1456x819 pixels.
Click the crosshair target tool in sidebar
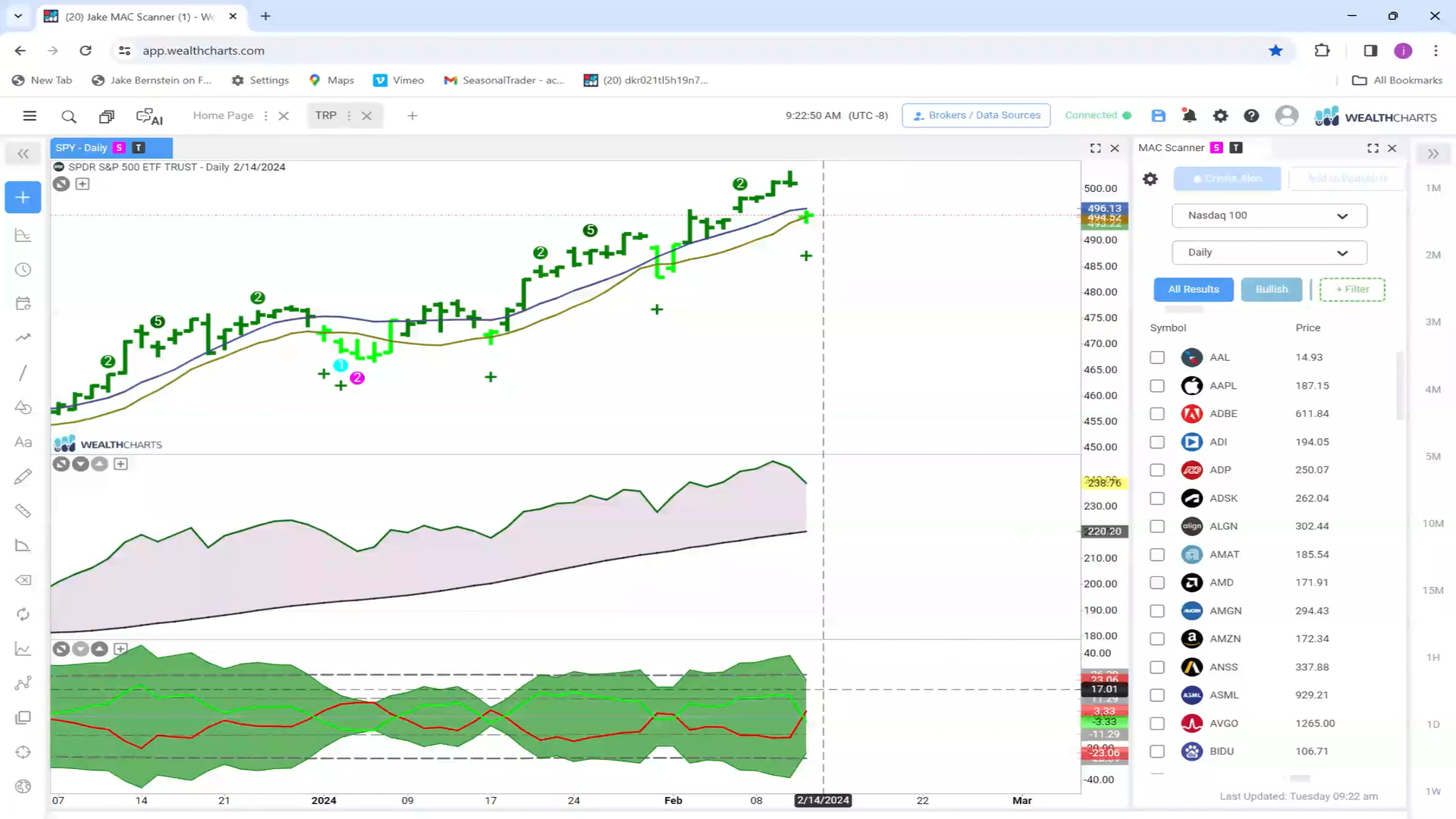[x=23, y=752]
